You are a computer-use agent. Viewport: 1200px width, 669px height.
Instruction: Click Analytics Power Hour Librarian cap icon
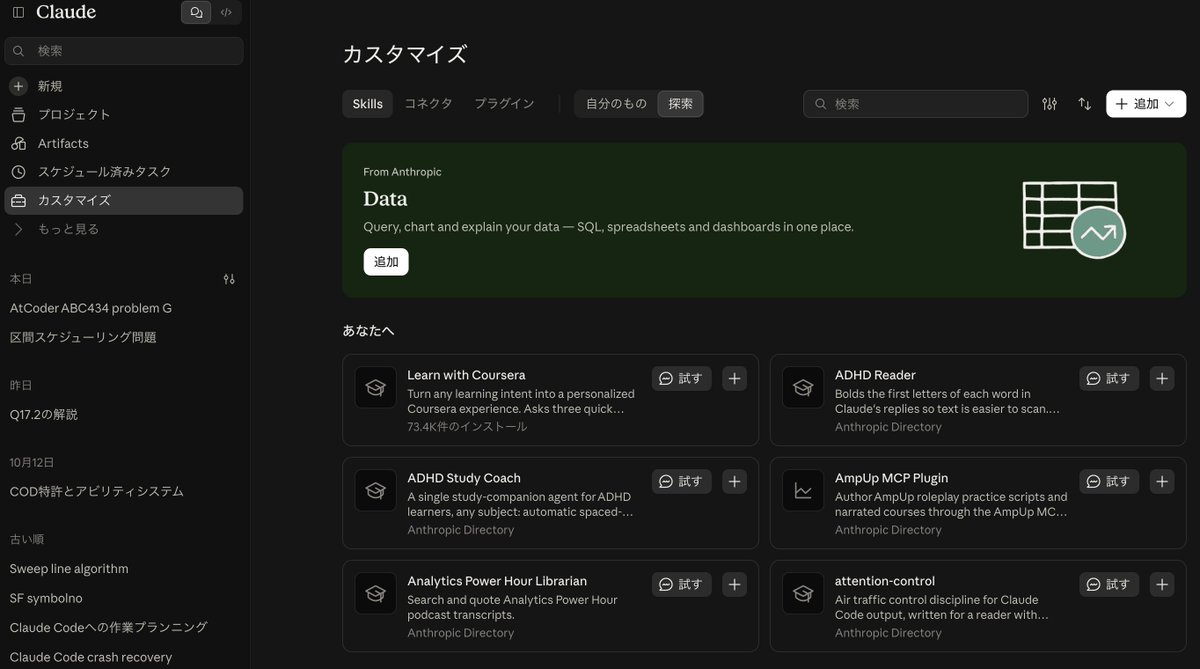375,594
